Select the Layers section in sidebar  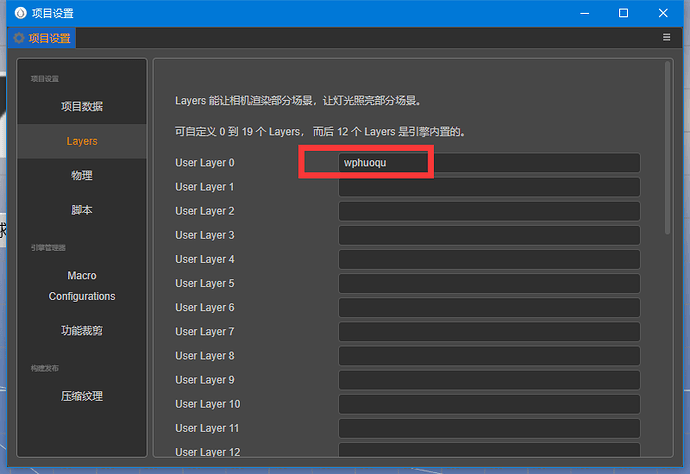click(82, 141)
